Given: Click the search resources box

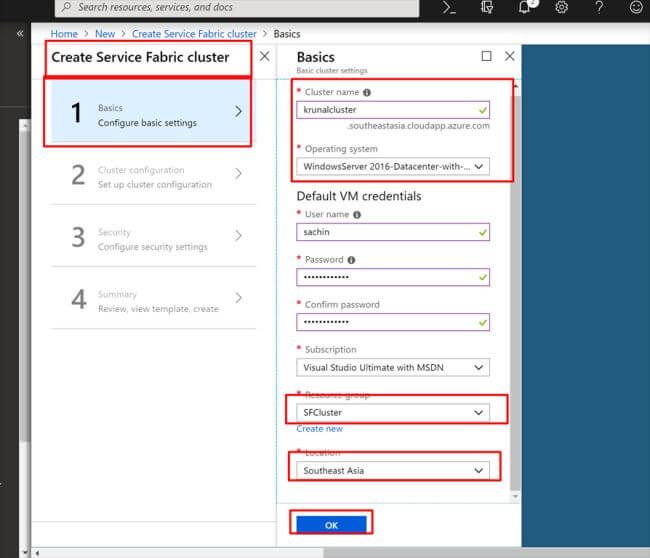Looking at the screenshot, I should pyautogui.click(x=237, y=7).
